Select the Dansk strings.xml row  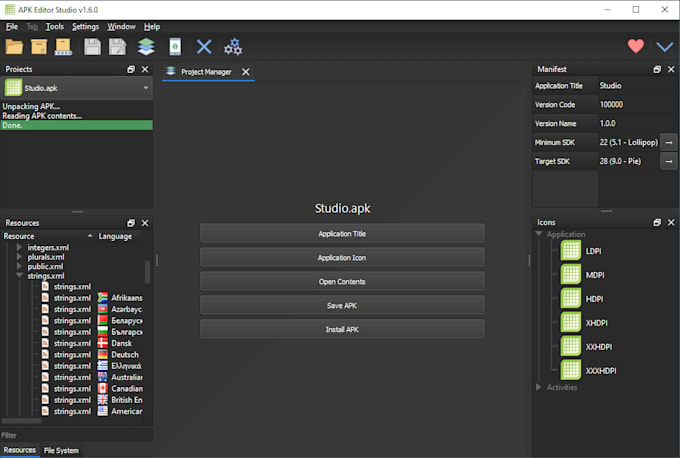[92, 343]
